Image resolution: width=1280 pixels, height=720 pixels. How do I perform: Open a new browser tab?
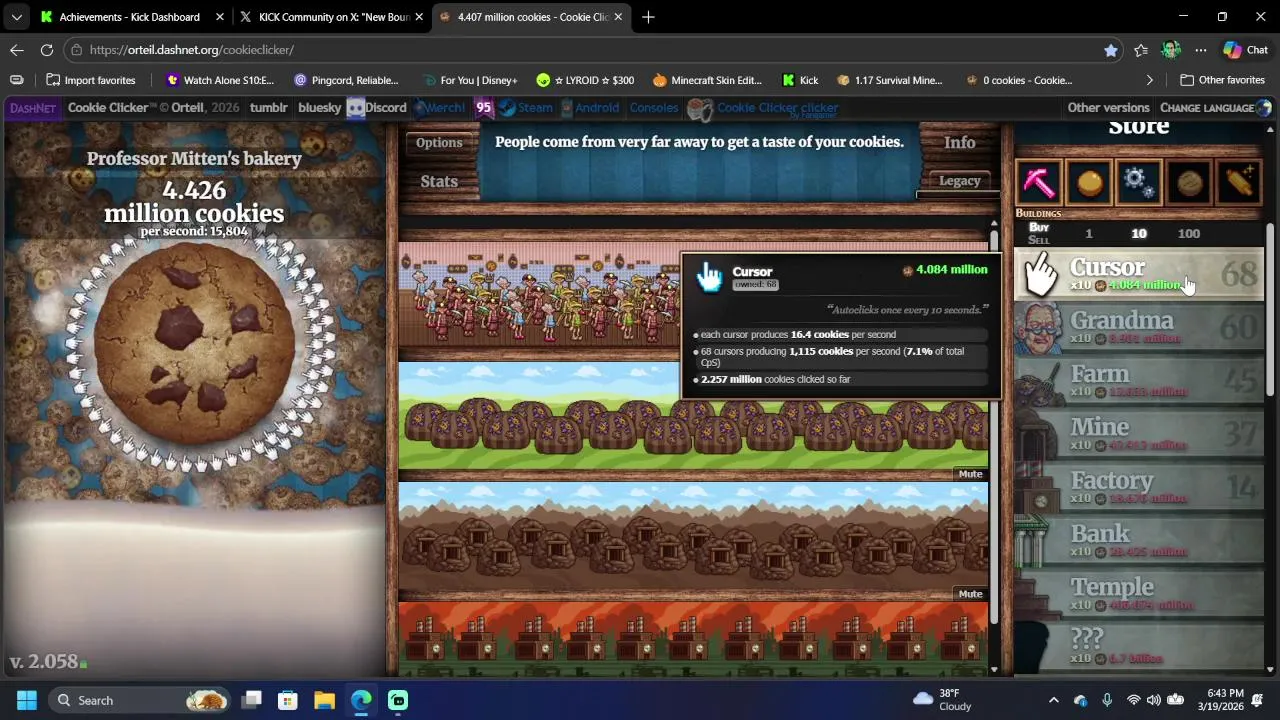[x=648, y=17]
